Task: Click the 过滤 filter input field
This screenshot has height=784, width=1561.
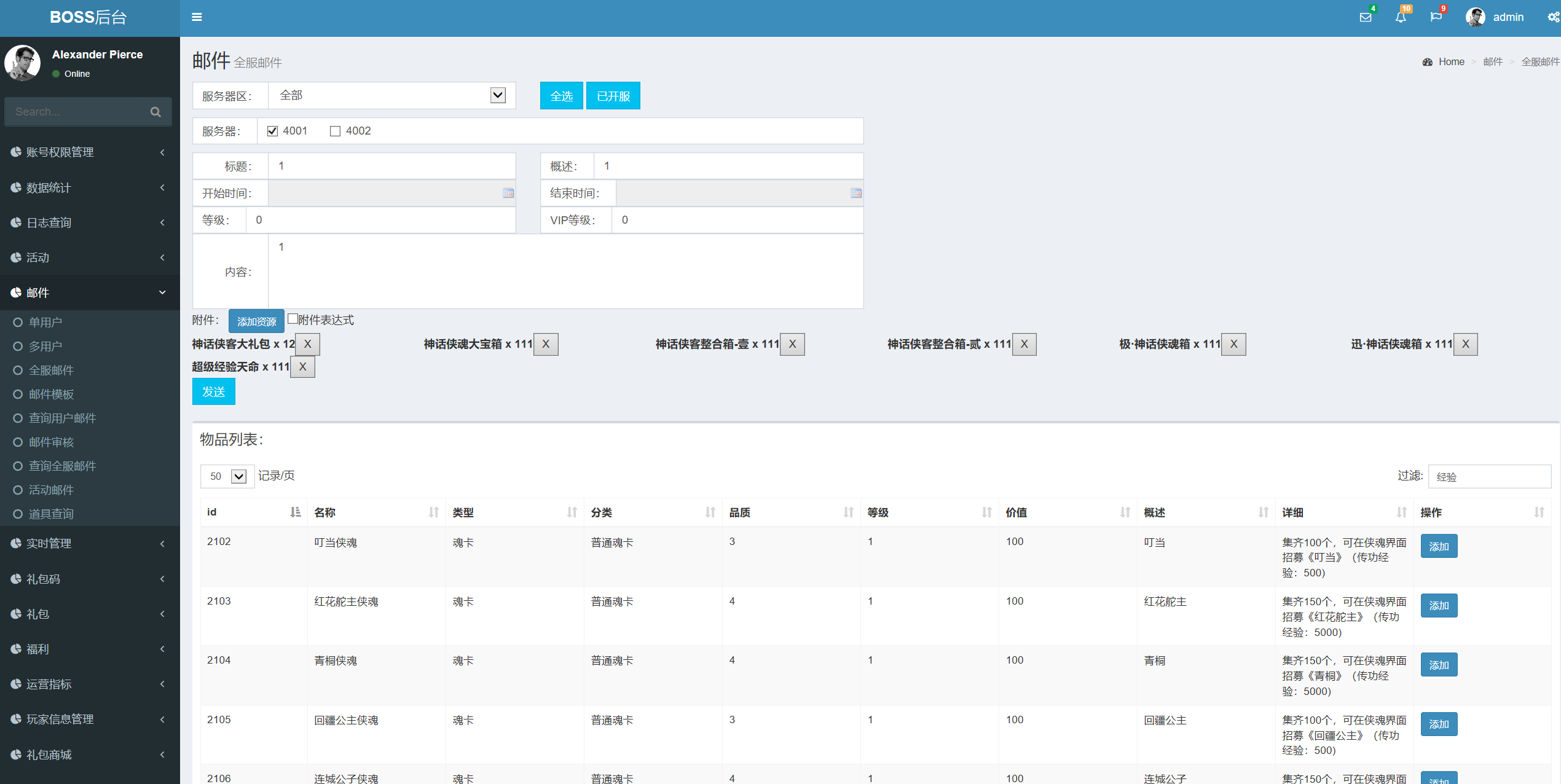Action: coord(1488,476)
